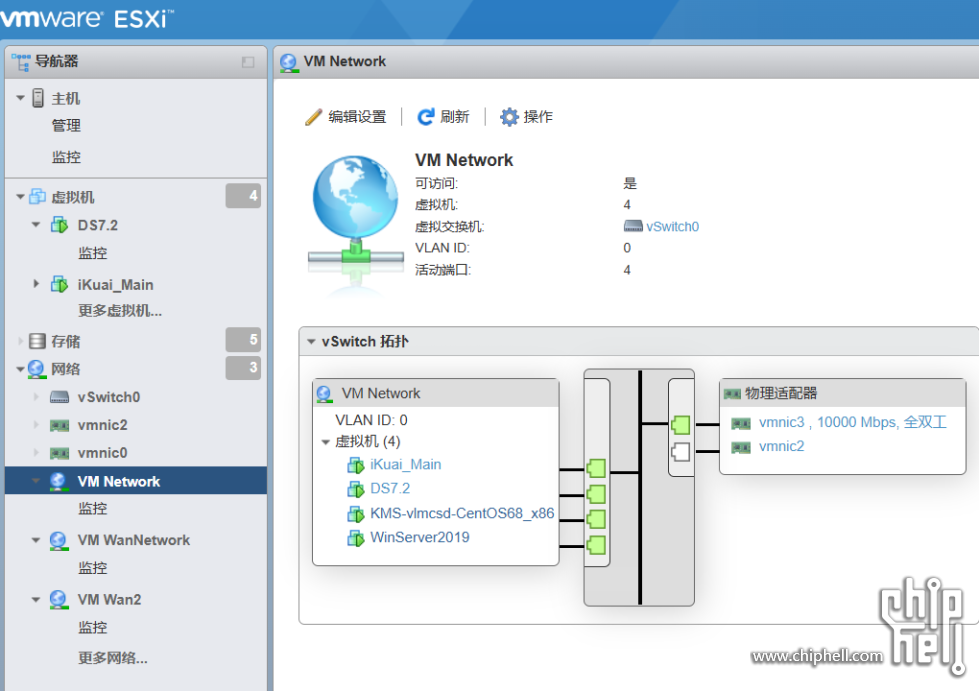979x691 pixels.
Task: Click the green switch port for WinServer2019
Action: point(596,546)
